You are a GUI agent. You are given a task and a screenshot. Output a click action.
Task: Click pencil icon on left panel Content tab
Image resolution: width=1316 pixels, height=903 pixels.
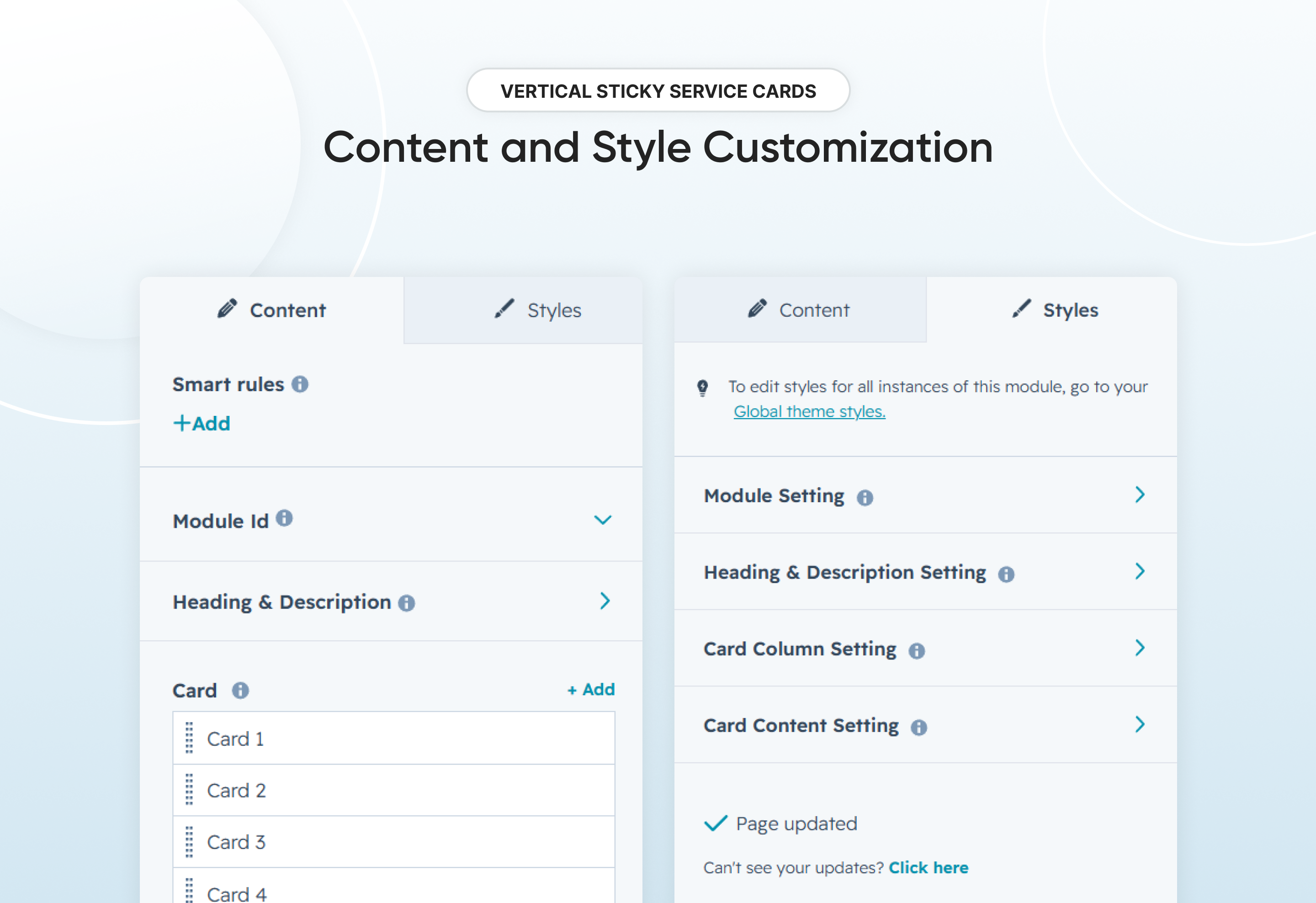click(227, 308)
